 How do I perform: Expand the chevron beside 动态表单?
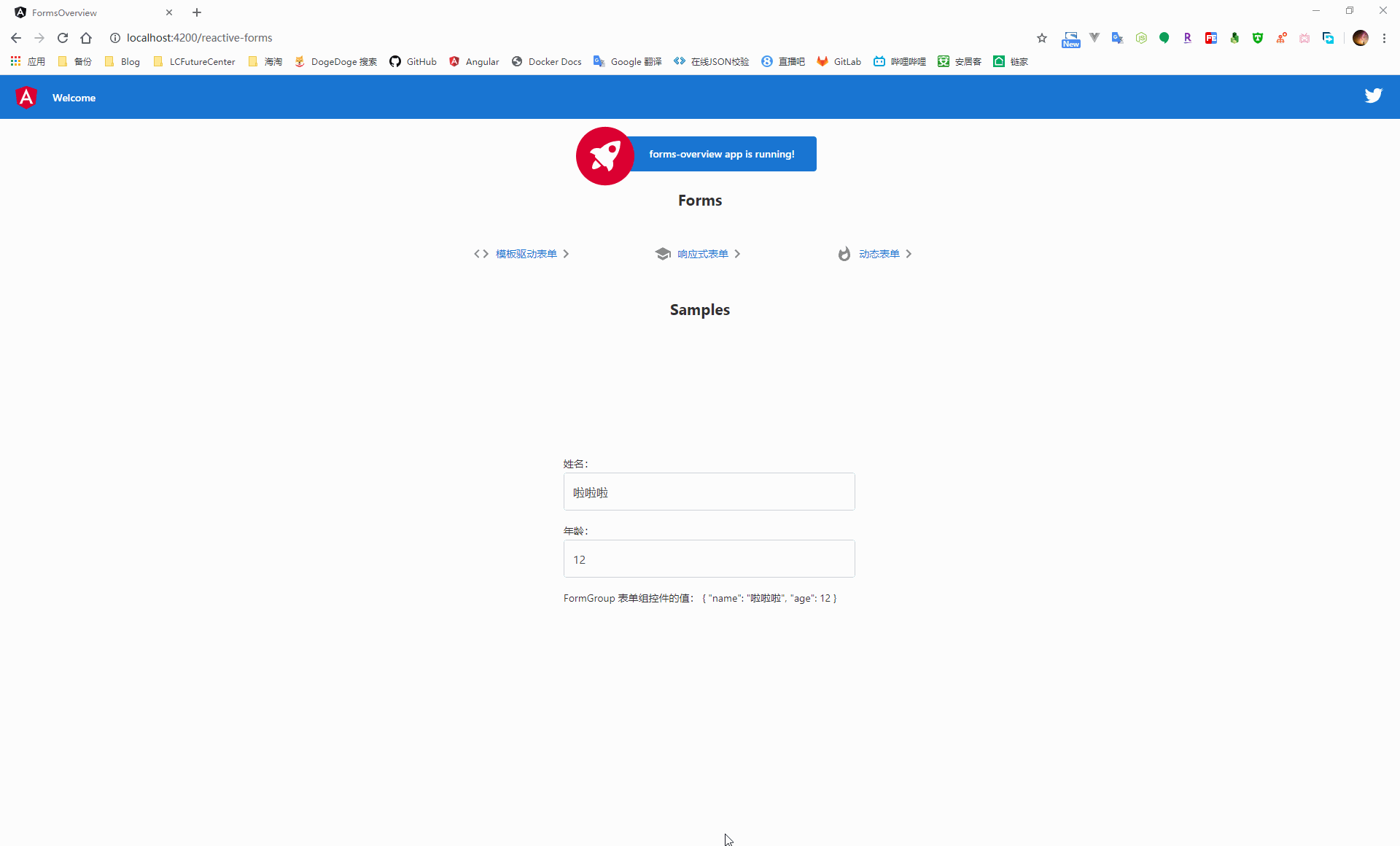[909, 254]
